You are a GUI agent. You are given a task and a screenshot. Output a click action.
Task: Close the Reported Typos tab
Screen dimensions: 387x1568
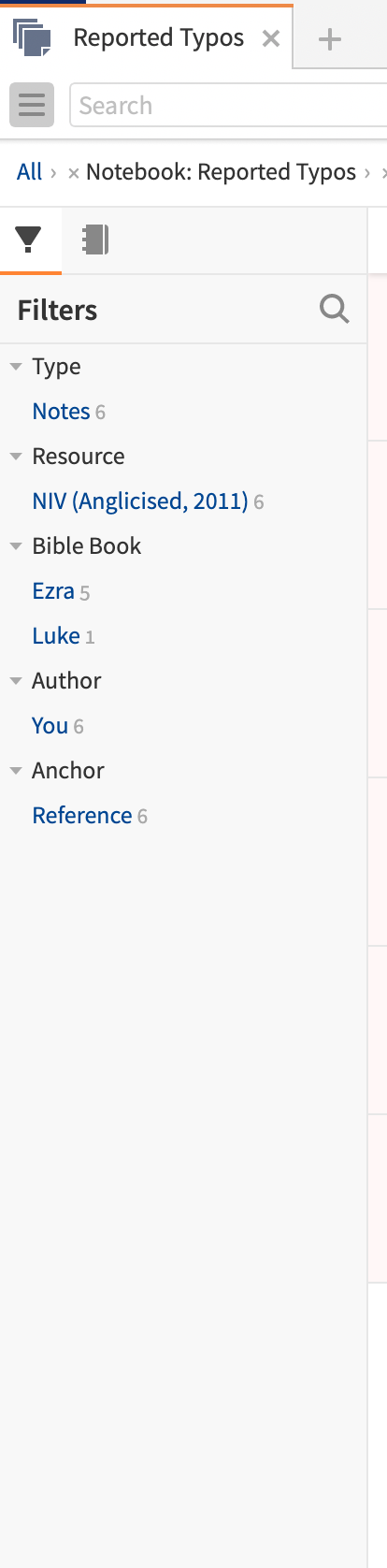[270, 38]
